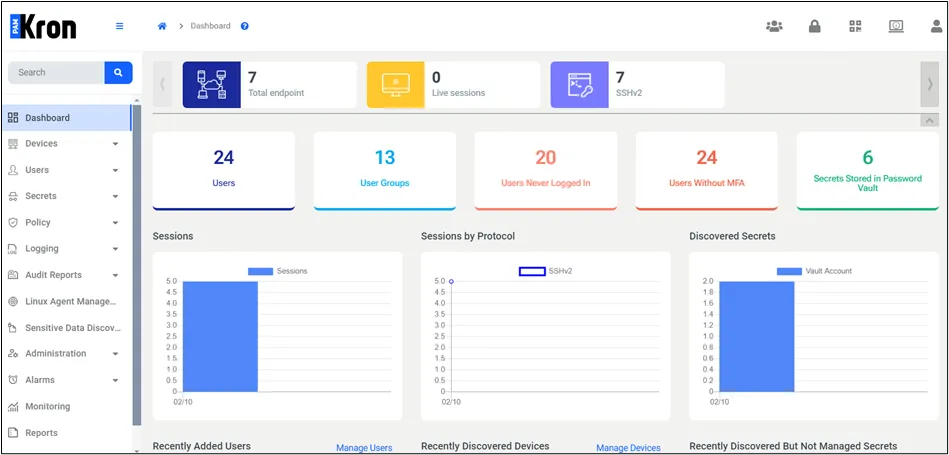Expand the Administration menu arrow
Screen dimensions: 949x455
click(x=115, y=354)
